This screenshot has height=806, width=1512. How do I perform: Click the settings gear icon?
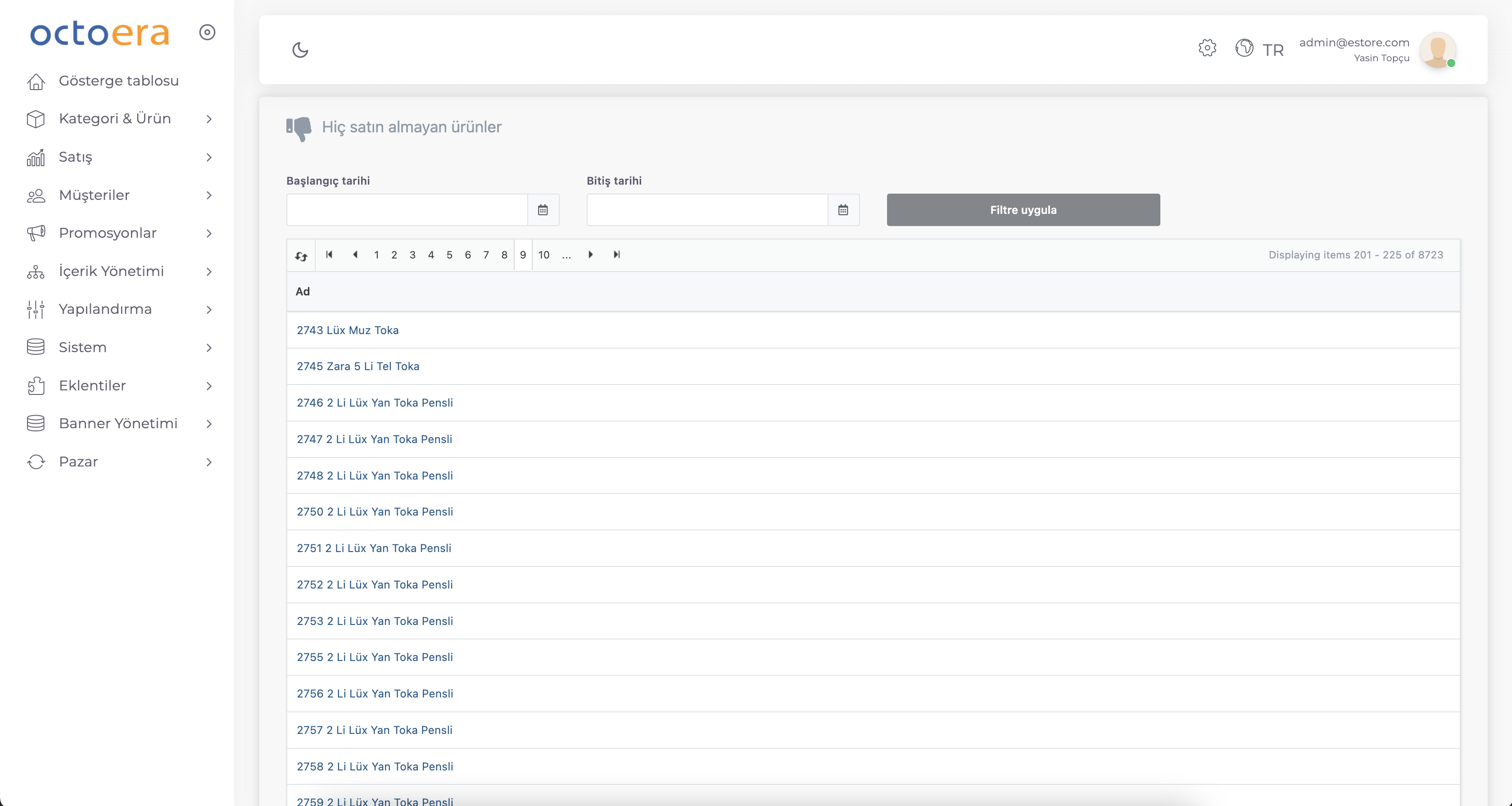click(x=1207, y=48)
